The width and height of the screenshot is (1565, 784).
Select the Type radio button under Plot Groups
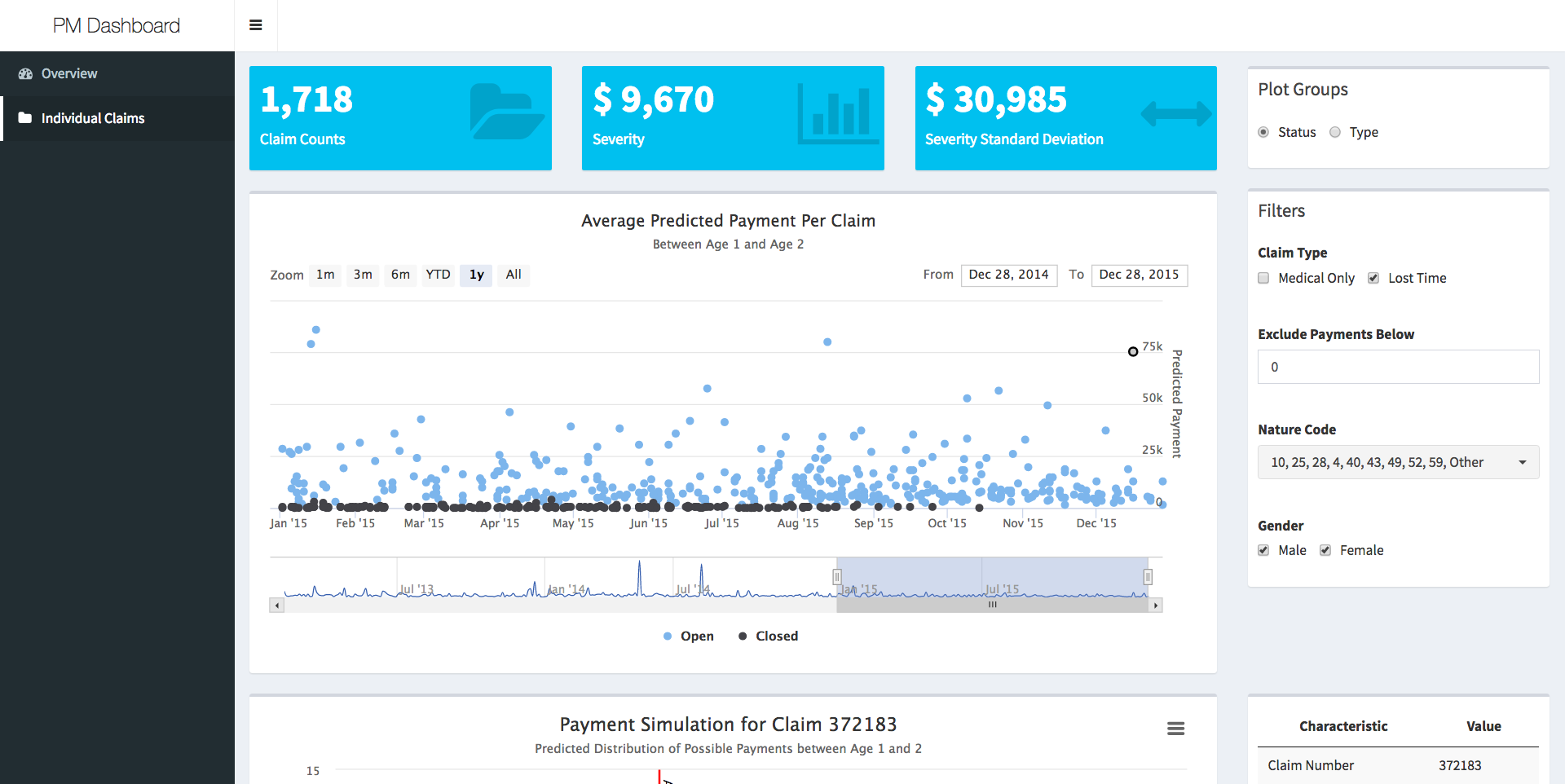point(1334,132)
